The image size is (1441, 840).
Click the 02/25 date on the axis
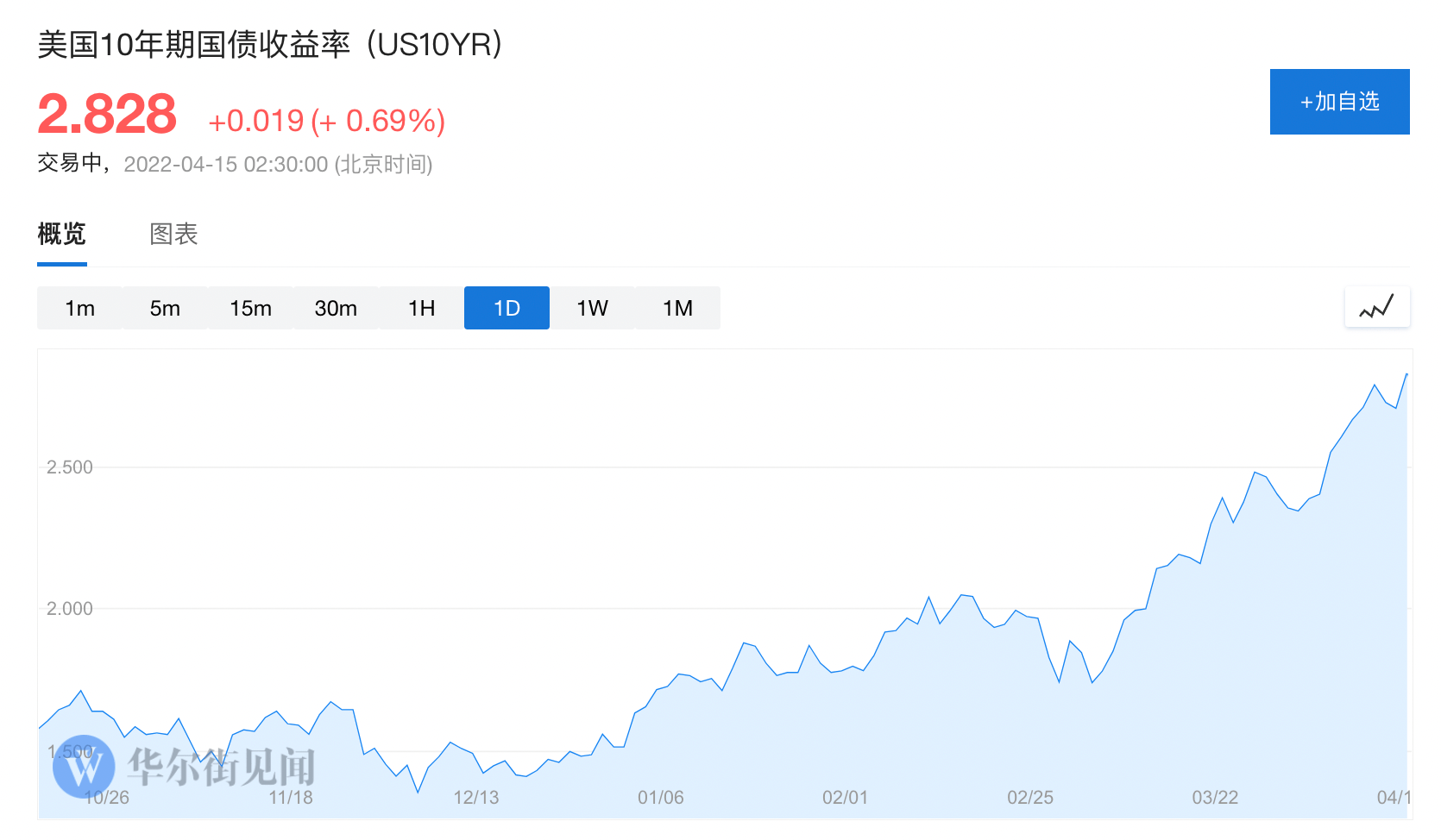[x=1029, y=798]
